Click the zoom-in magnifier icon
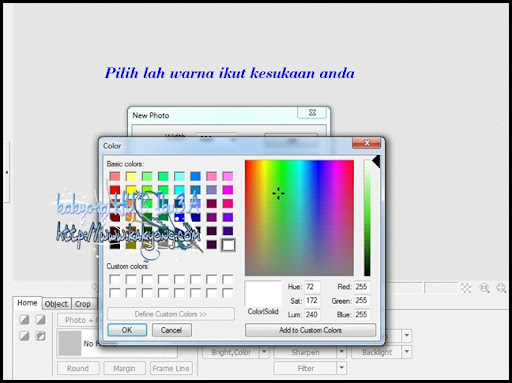The width and height of the screenshot is (512, 383). 484,288
